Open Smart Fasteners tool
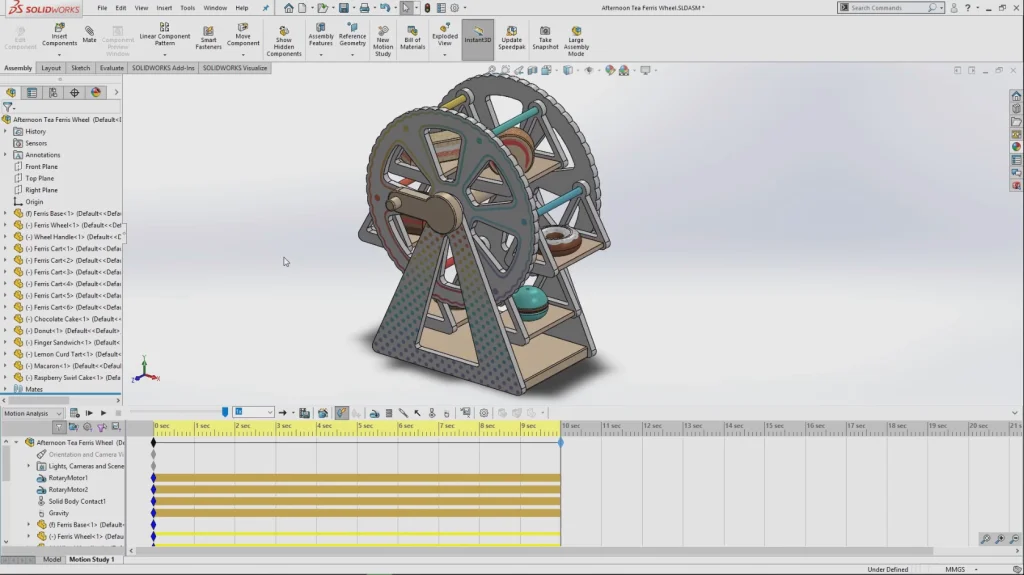The image size is (1024, 575). [208, 35]
